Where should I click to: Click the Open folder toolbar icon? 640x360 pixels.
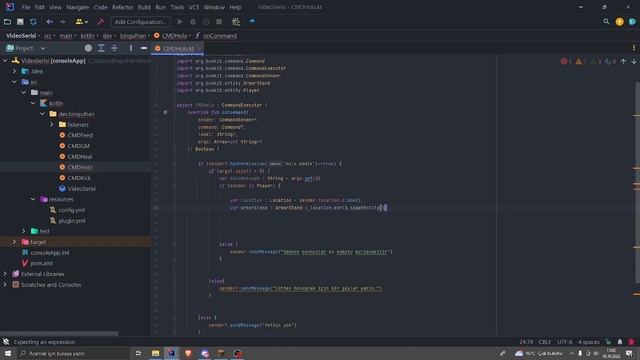(7, 22)
